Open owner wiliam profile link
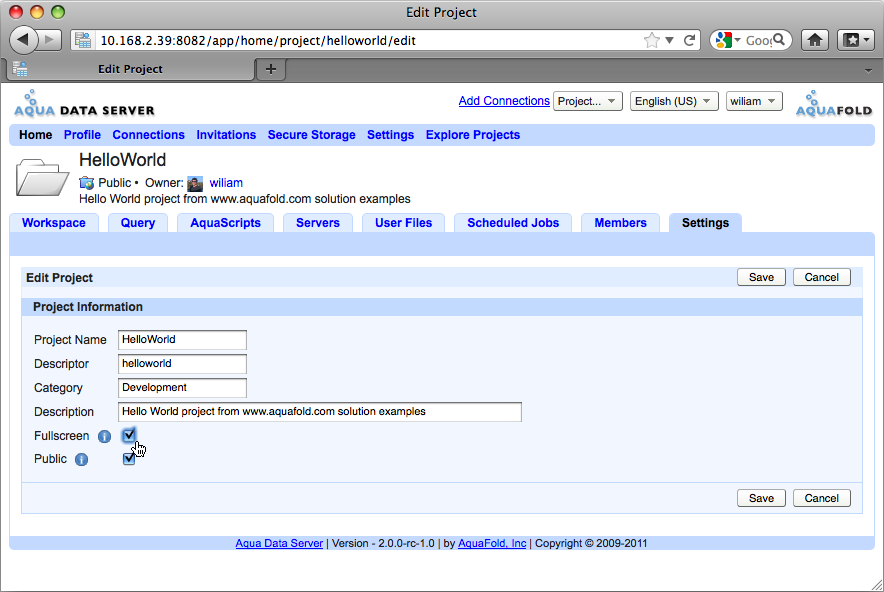This screenshot has height=592, width=884. (226, 183)
